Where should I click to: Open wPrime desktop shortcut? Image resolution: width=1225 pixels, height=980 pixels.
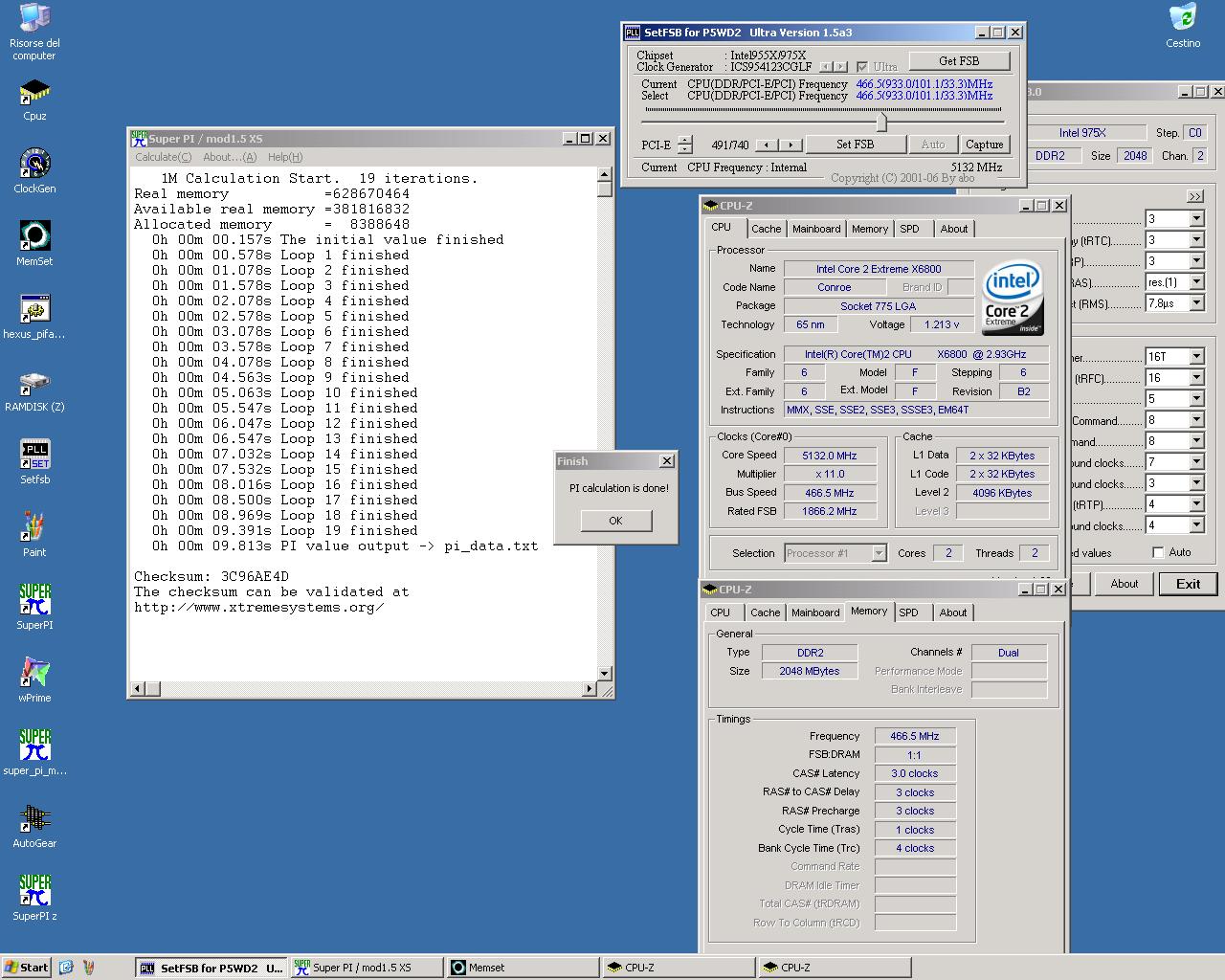[34, 680]
